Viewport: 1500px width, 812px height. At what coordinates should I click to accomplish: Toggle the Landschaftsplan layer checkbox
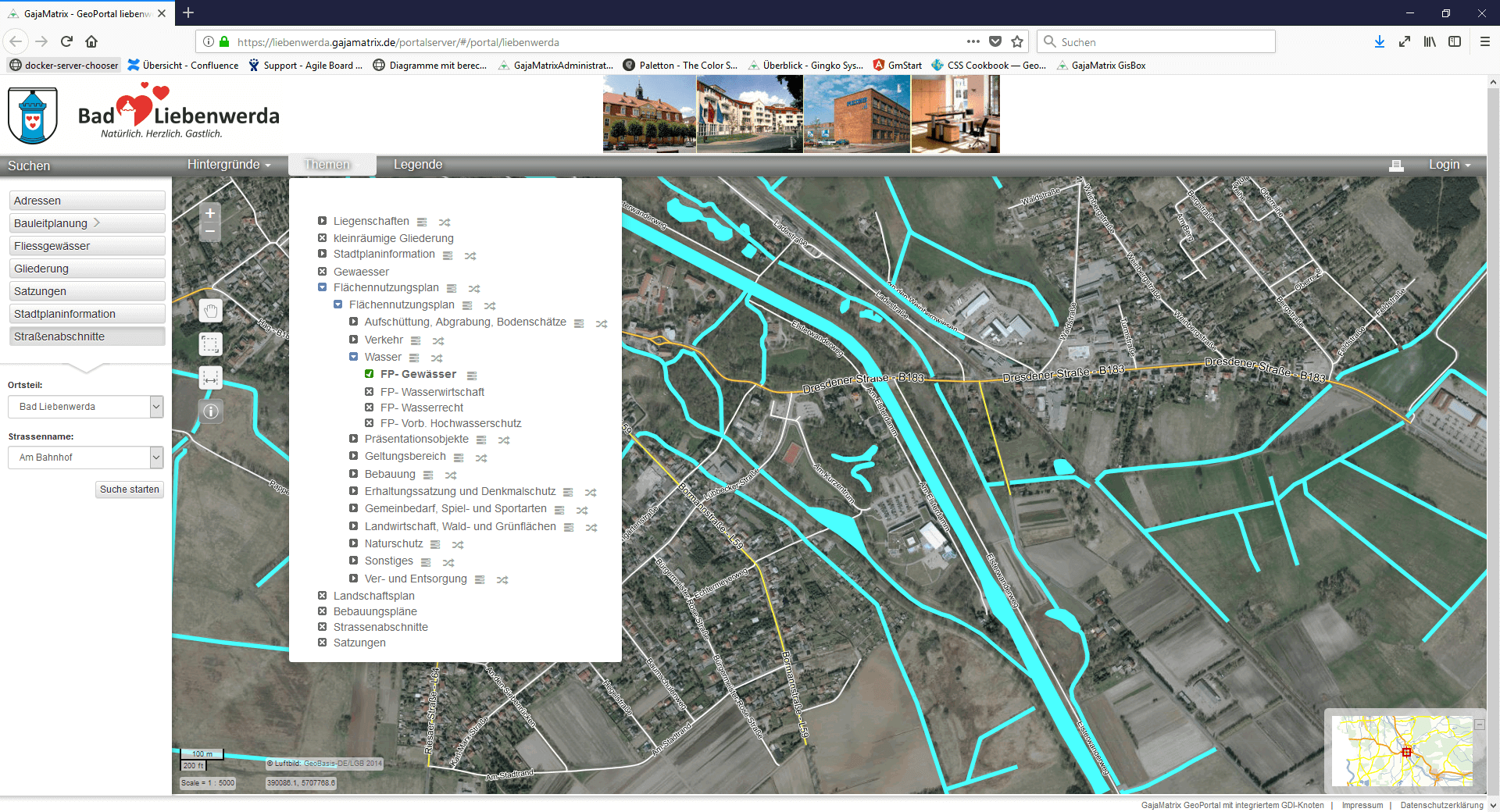(x=322, y=596)
